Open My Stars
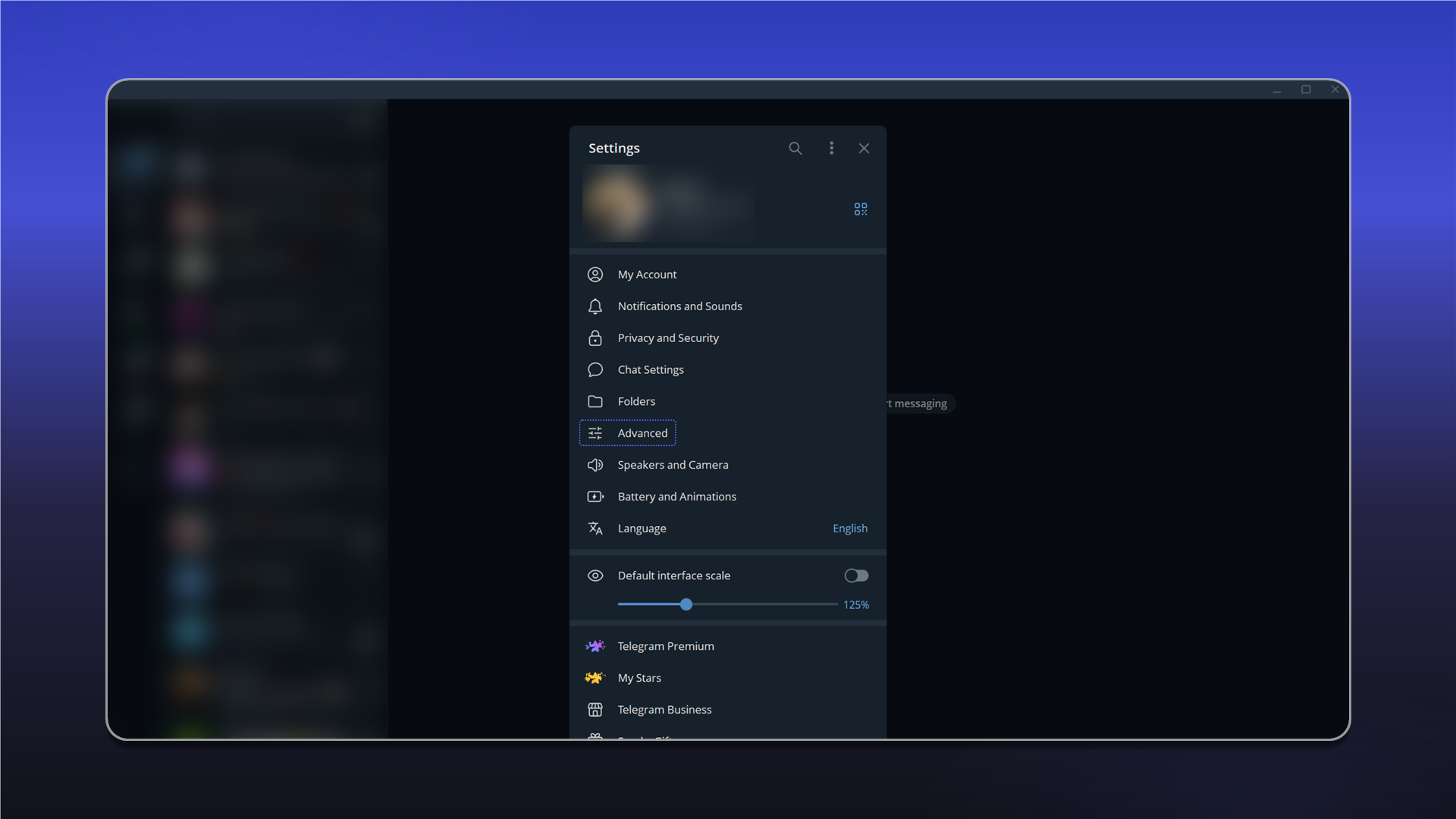The image size is (1456, 819). [728, 678]
